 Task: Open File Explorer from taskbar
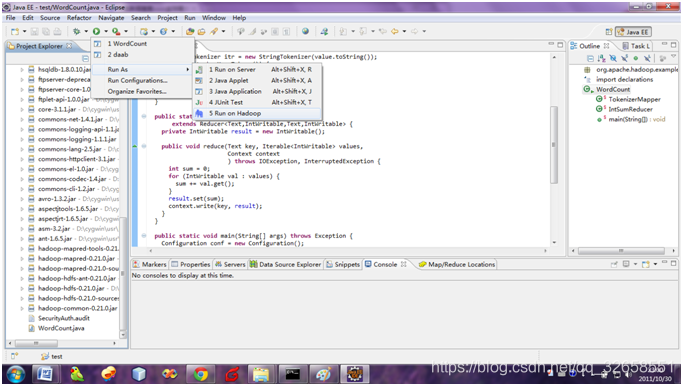click(261, 374)
